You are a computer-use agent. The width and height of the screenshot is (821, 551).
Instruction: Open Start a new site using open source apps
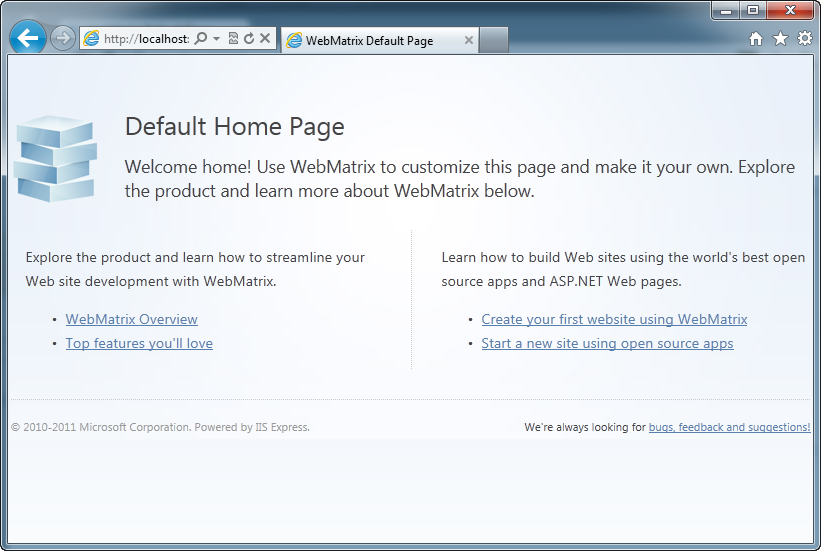(607, 344)
